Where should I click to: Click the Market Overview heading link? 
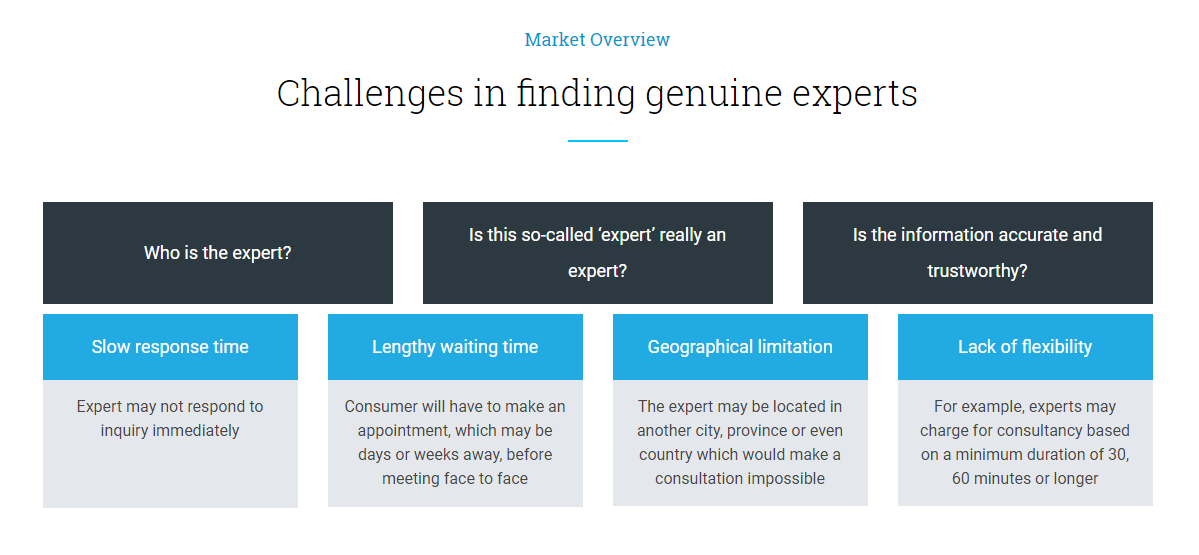tap(597, 40)
